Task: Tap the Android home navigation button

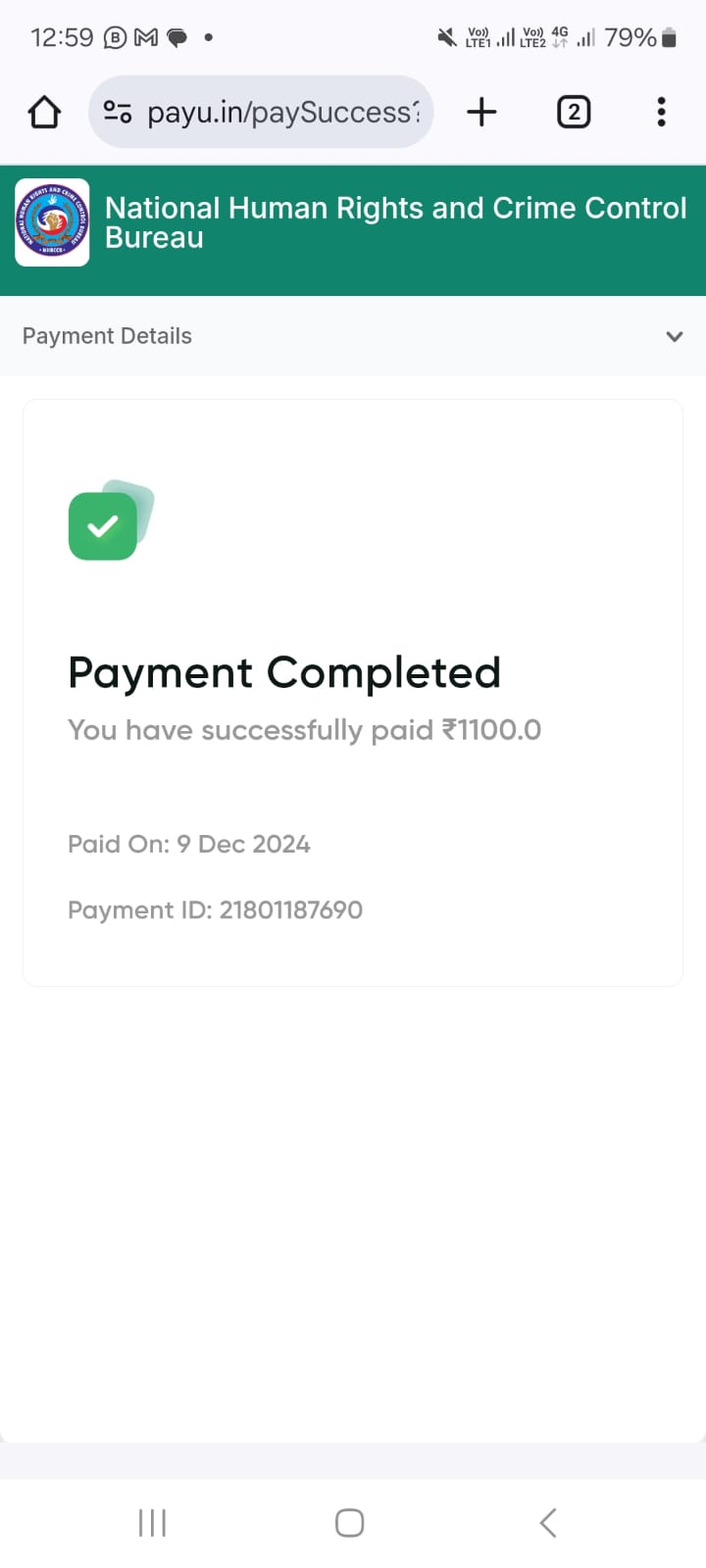Action: tap(350, 1523)
